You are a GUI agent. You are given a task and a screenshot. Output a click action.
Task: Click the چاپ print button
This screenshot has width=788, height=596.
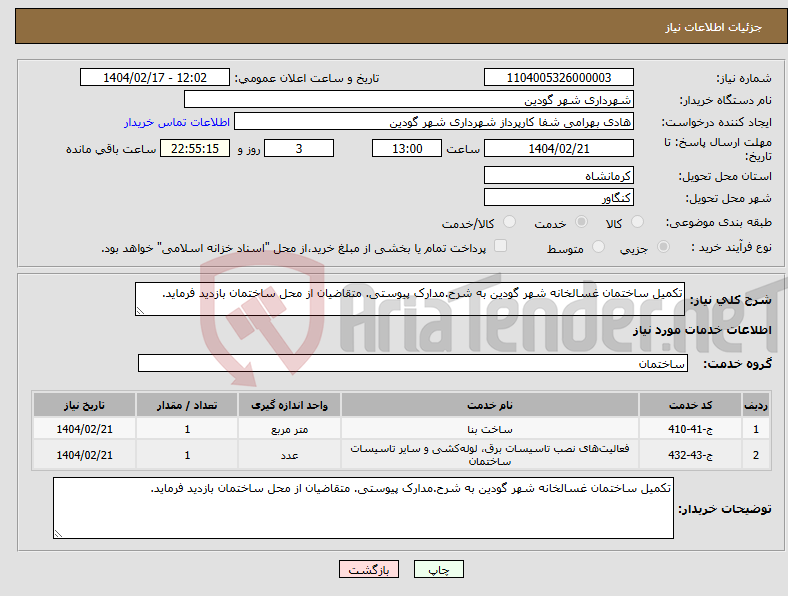click(439, 569)
